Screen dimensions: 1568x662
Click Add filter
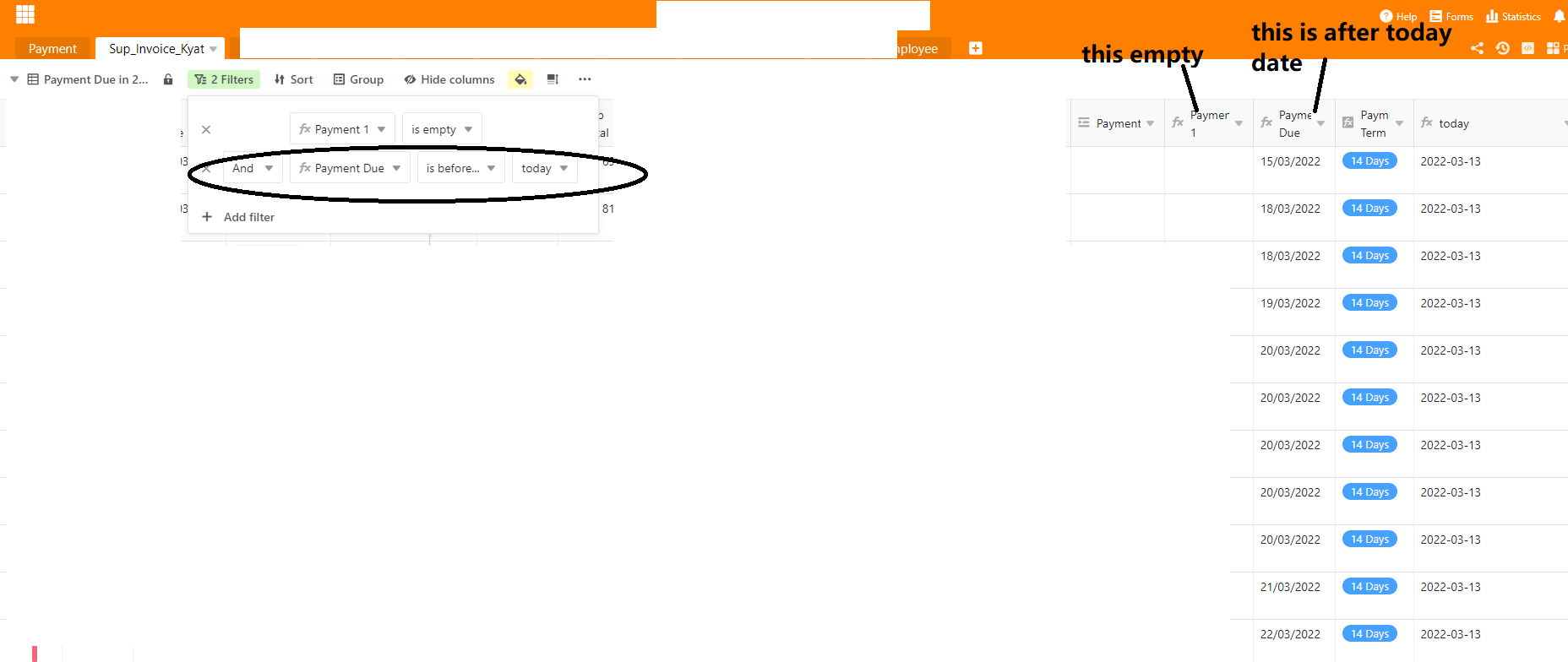239,217
